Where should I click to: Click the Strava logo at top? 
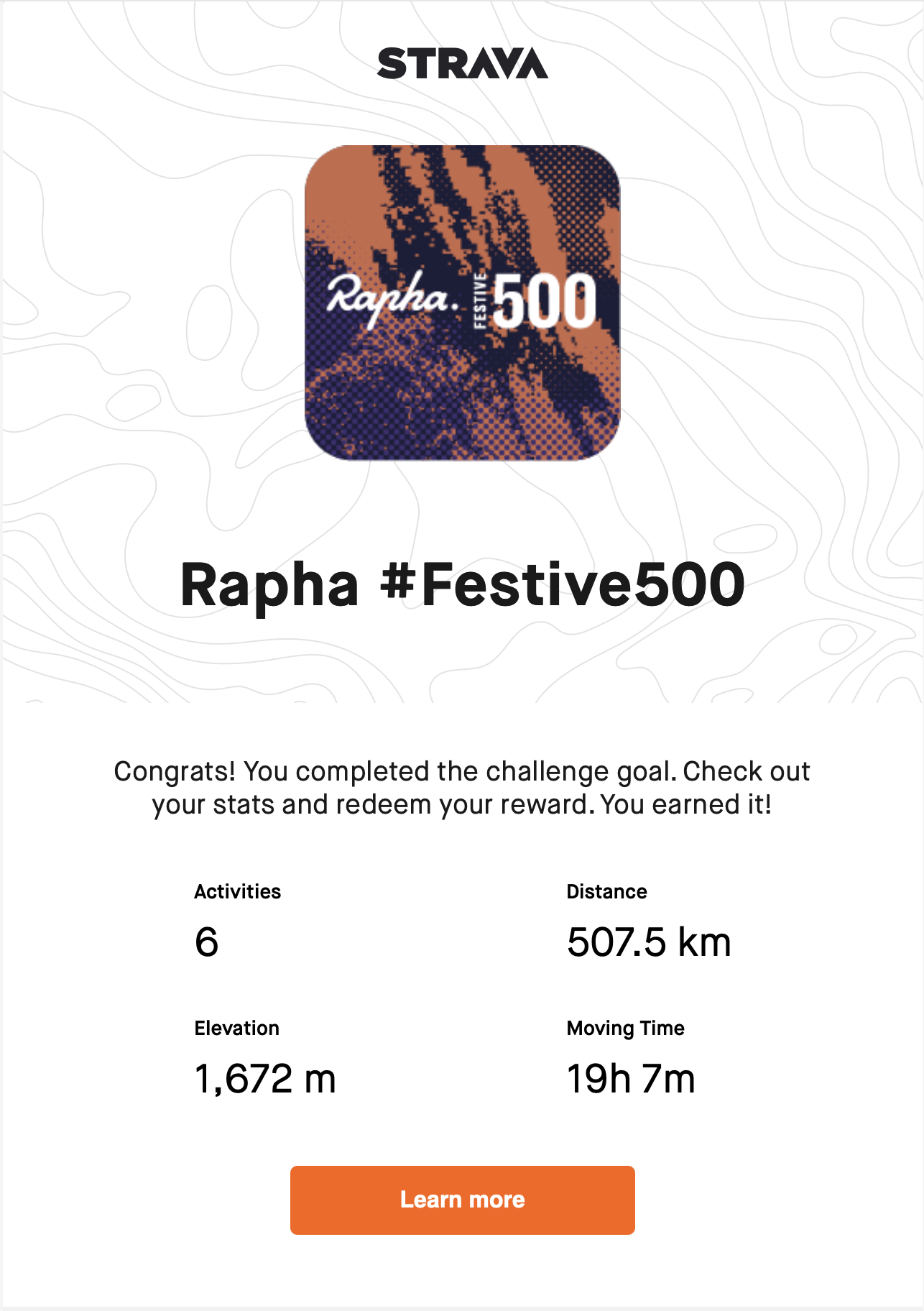coord(462,63)
